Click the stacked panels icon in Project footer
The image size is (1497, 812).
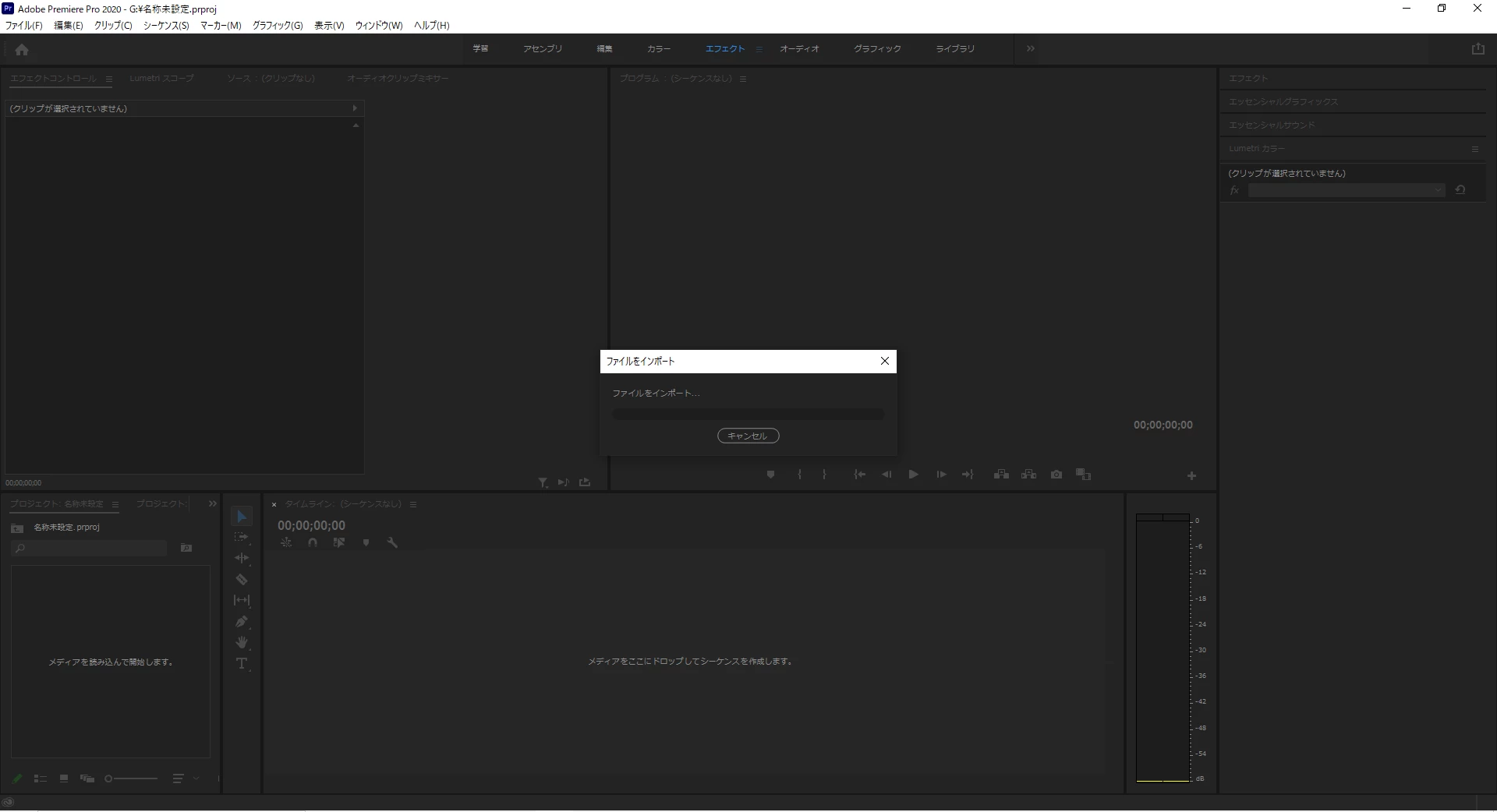click(x=87, y=778)
